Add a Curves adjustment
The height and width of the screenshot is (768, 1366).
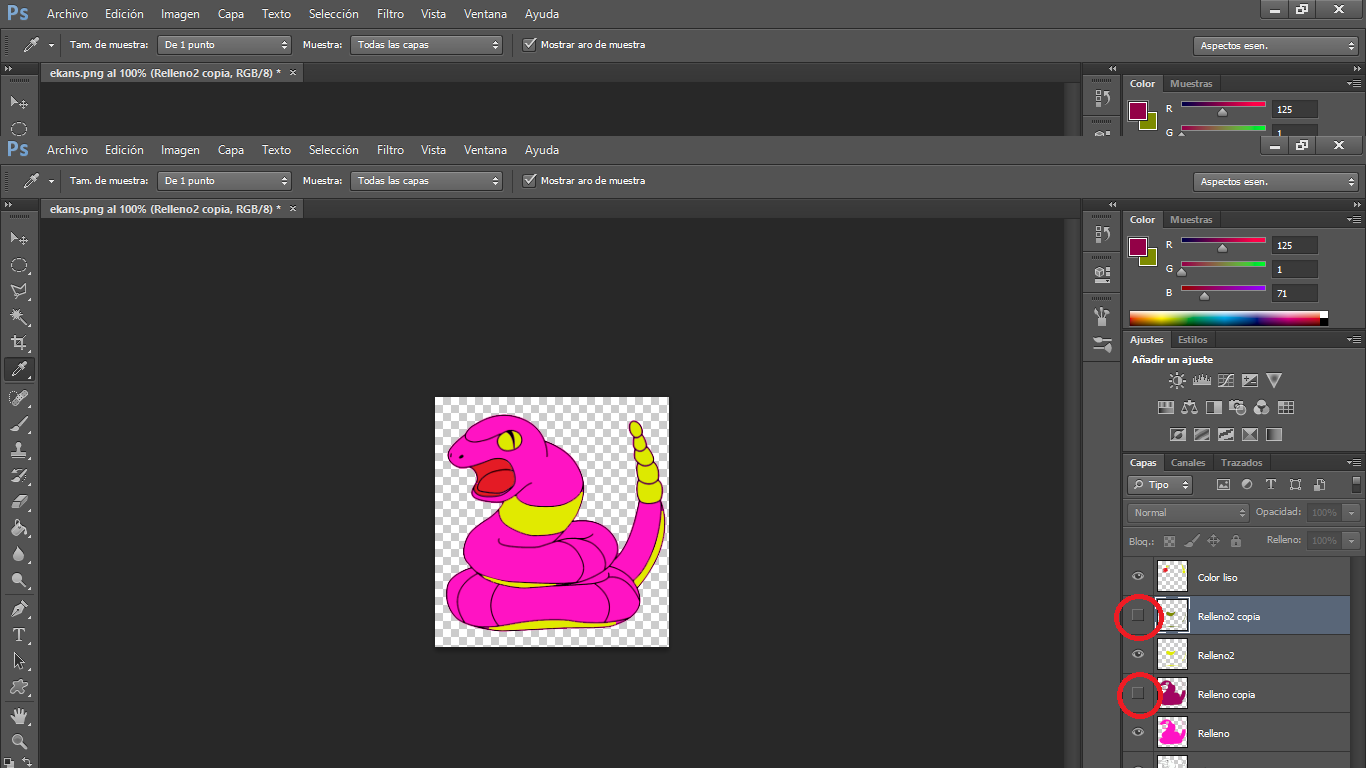pos(1225,381)
